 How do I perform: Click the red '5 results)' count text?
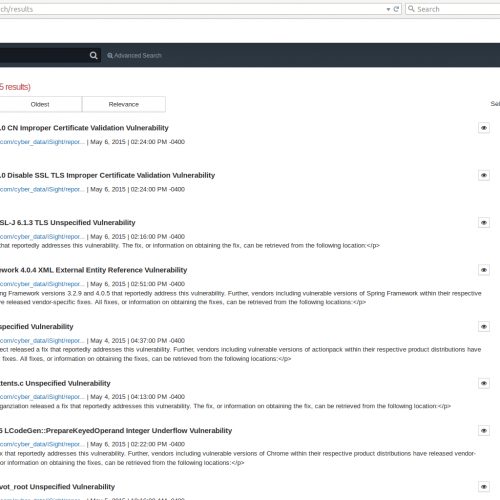pos(15,87)
